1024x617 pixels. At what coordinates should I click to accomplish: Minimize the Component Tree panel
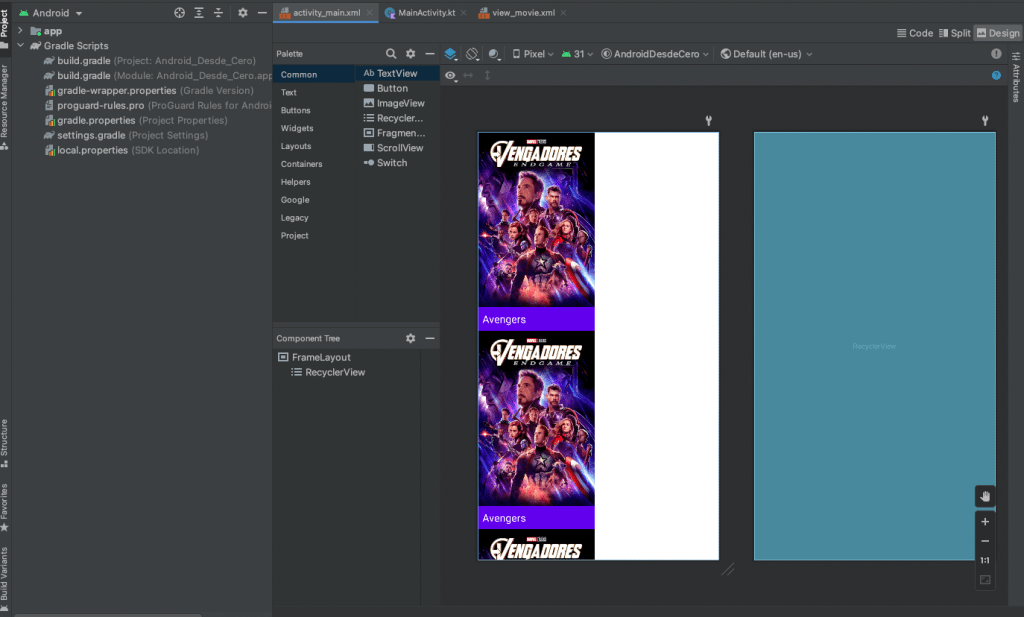pos(430,338)
